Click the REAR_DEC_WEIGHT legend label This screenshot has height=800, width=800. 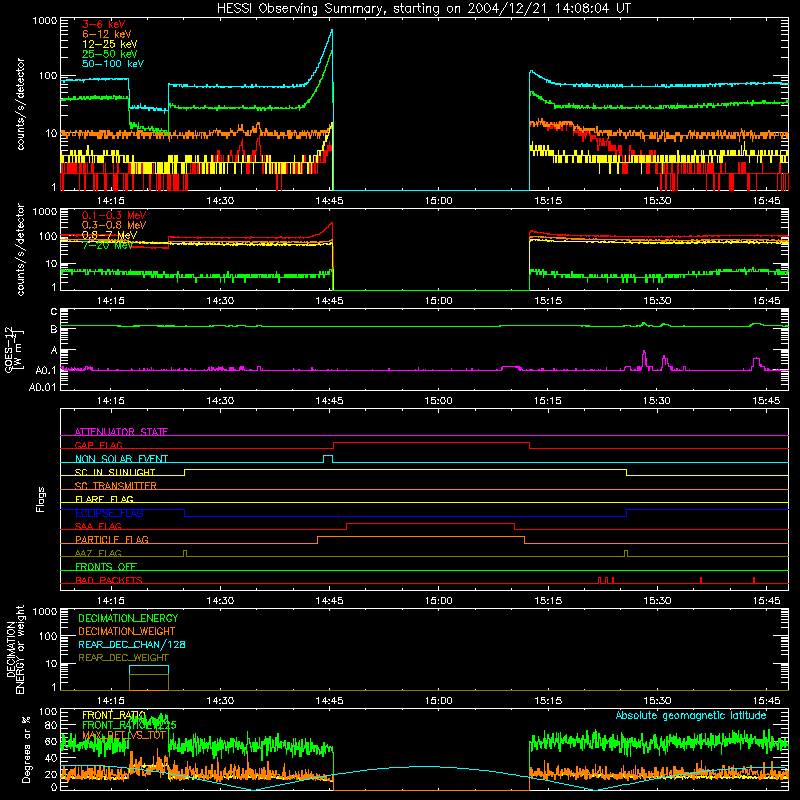click(x=123, y=658)
